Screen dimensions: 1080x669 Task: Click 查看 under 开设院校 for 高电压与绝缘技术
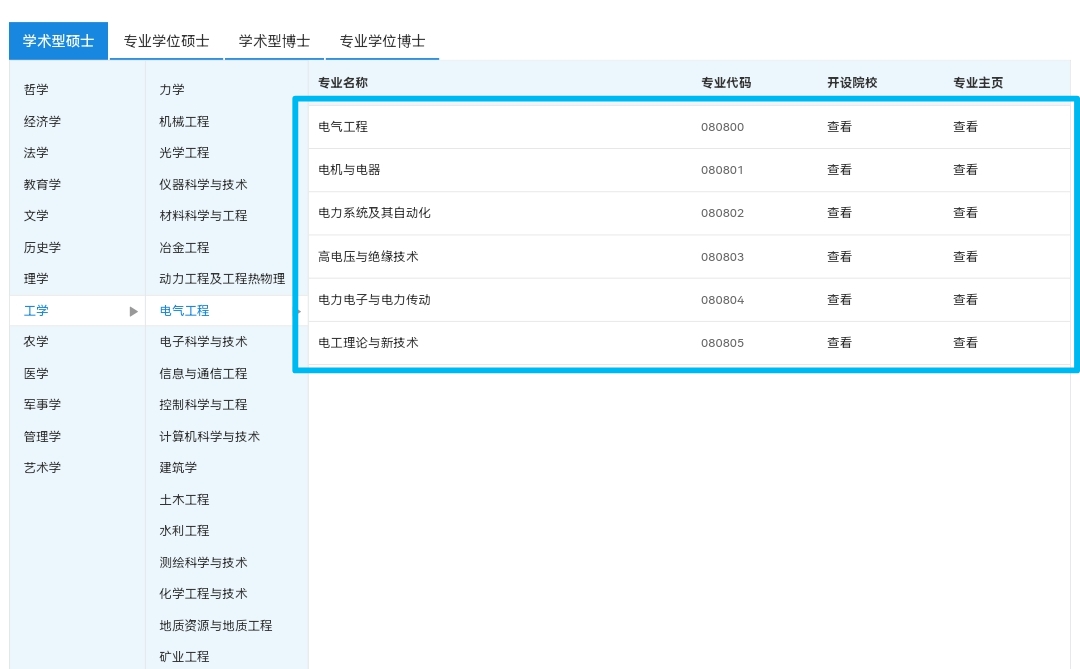coord(839,256)
